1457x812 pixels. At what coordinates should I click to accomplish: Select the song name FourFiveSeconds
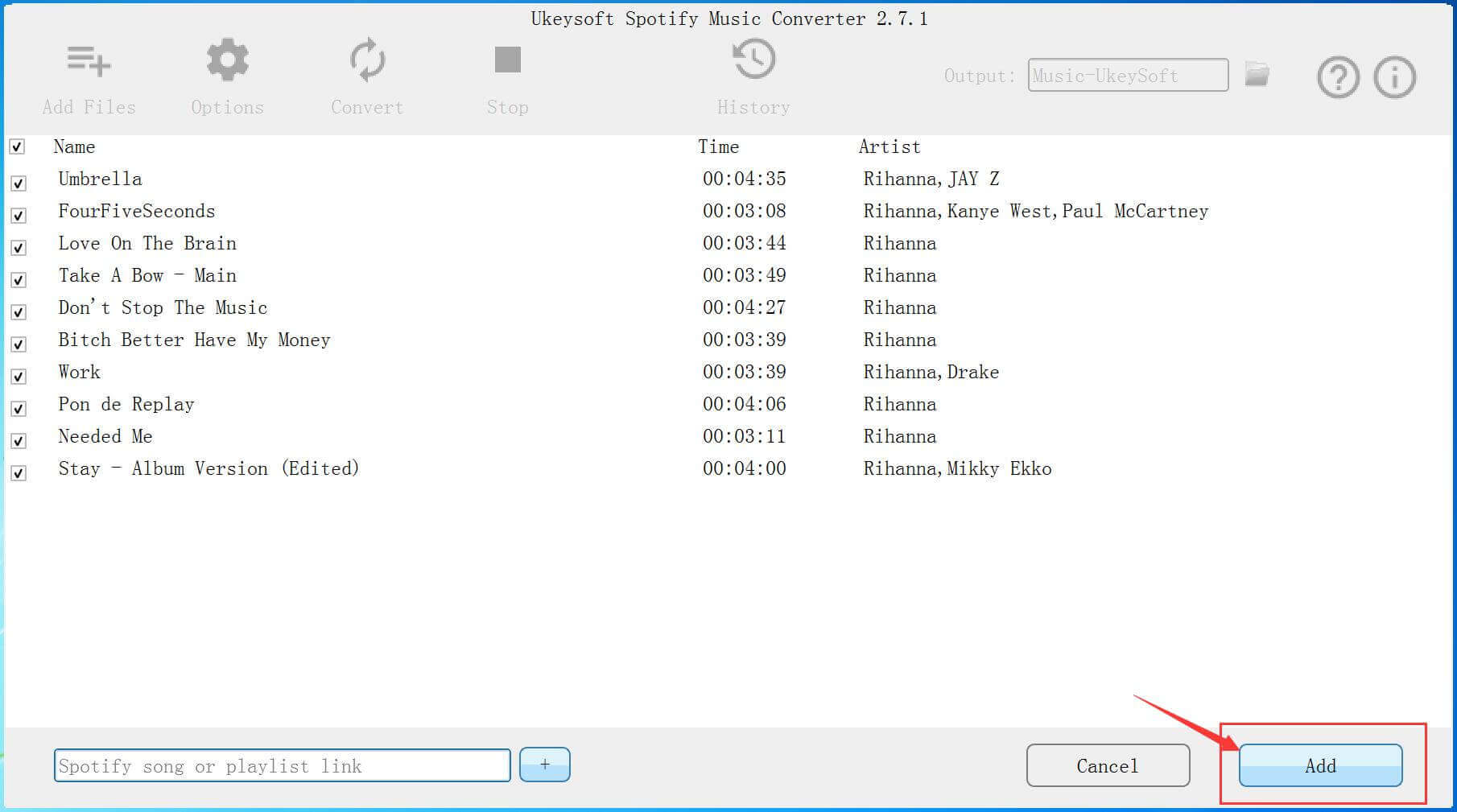coord(137,211)
